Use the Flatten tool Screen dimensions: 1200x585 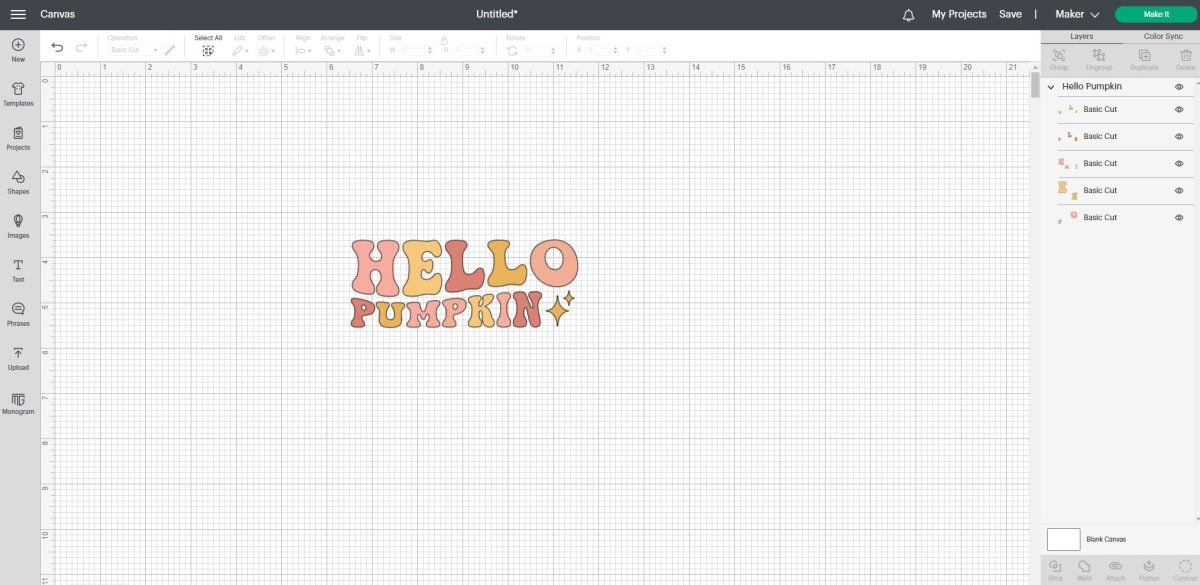(x=1149, y=570)
